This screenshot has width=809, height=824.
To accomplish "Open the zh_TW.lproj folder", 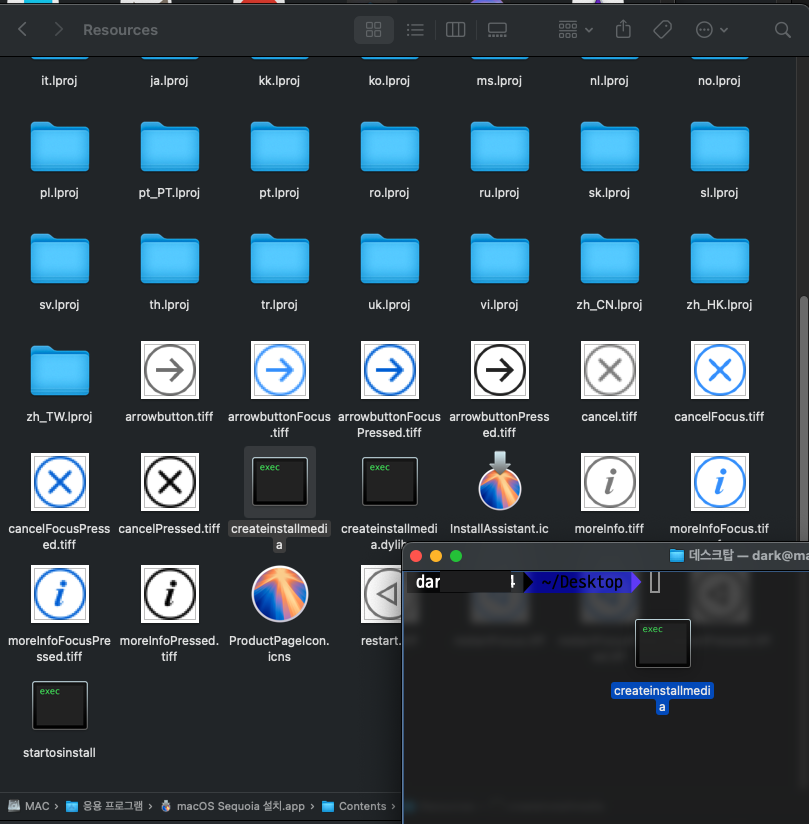I will 60,371.
